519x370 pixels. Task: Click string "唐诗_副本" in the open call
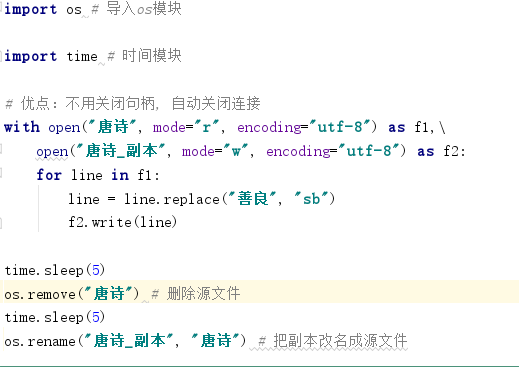[x=121, y=151]
